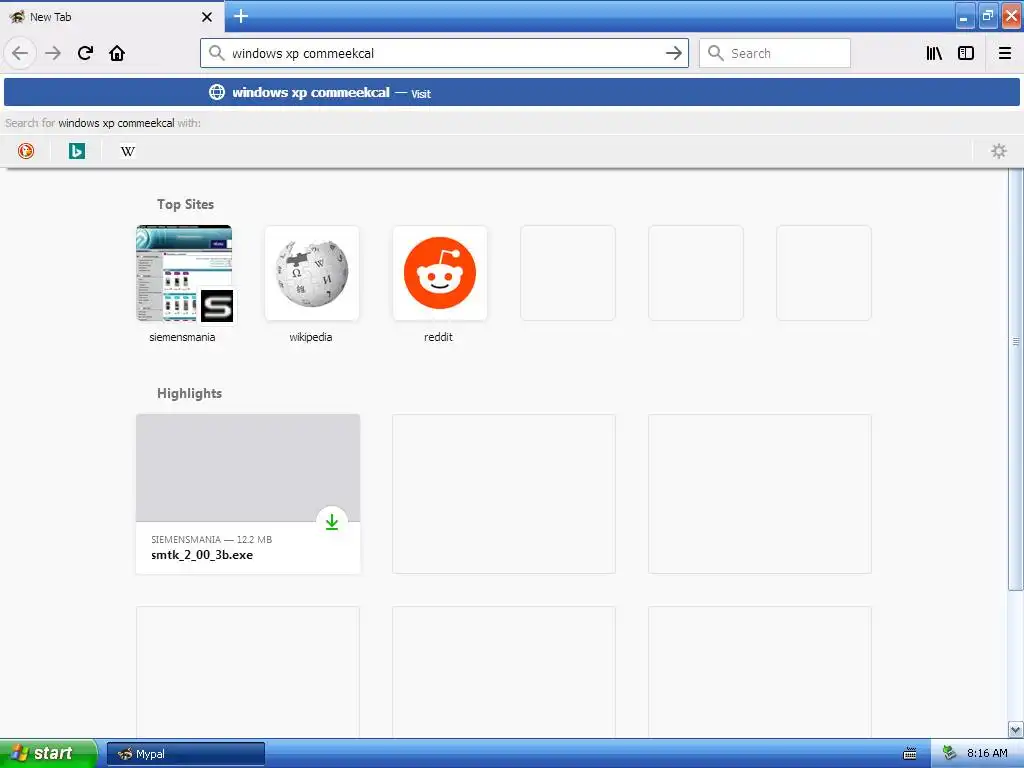This screenshot has width=1024, height=768.
Task: Open the hamburger application menu
Action: (x=1005, y=53)
